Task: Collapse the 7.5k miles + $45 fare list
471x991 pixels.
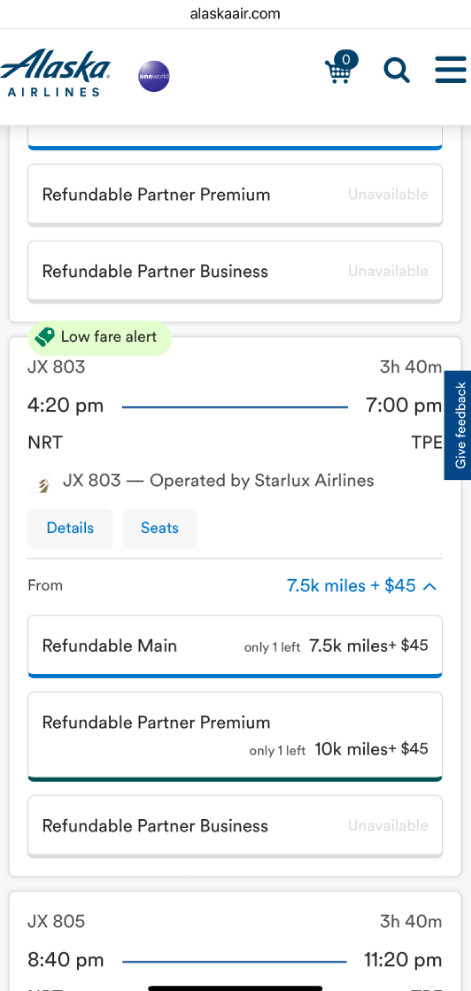Action: pyautogui.click(x=362, y=586)
